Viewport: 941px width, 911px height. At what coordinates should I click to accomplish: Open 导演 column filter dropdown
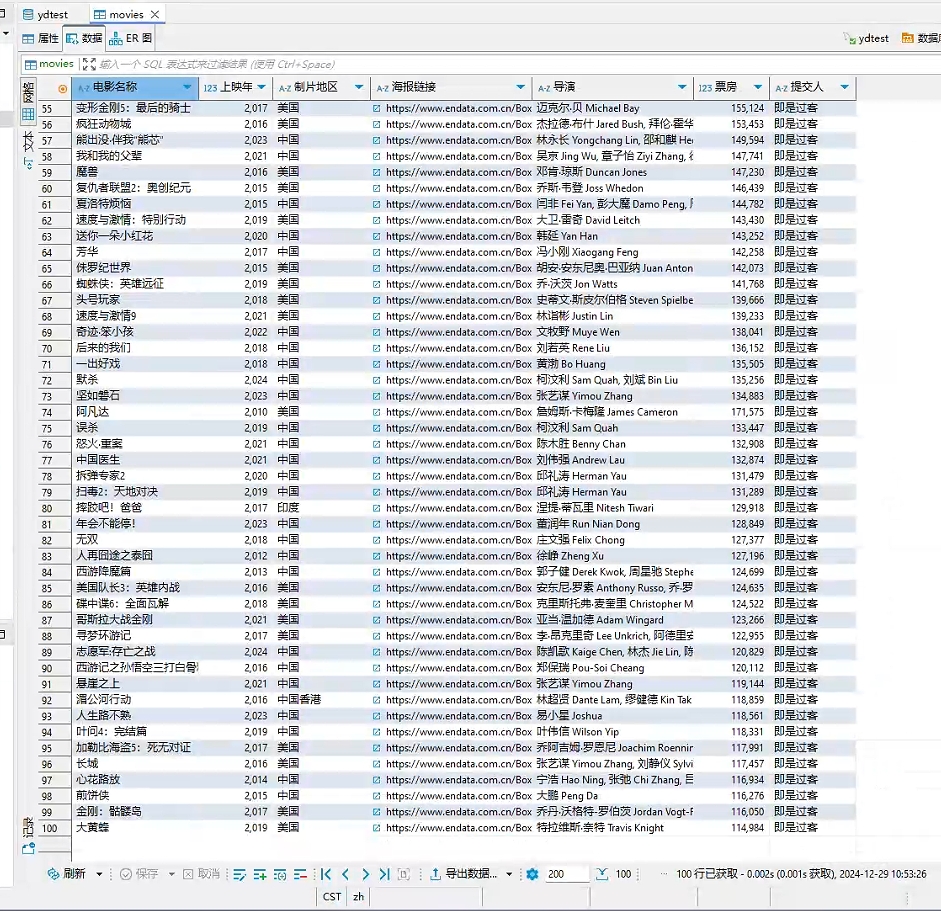(x=682, y=88)
